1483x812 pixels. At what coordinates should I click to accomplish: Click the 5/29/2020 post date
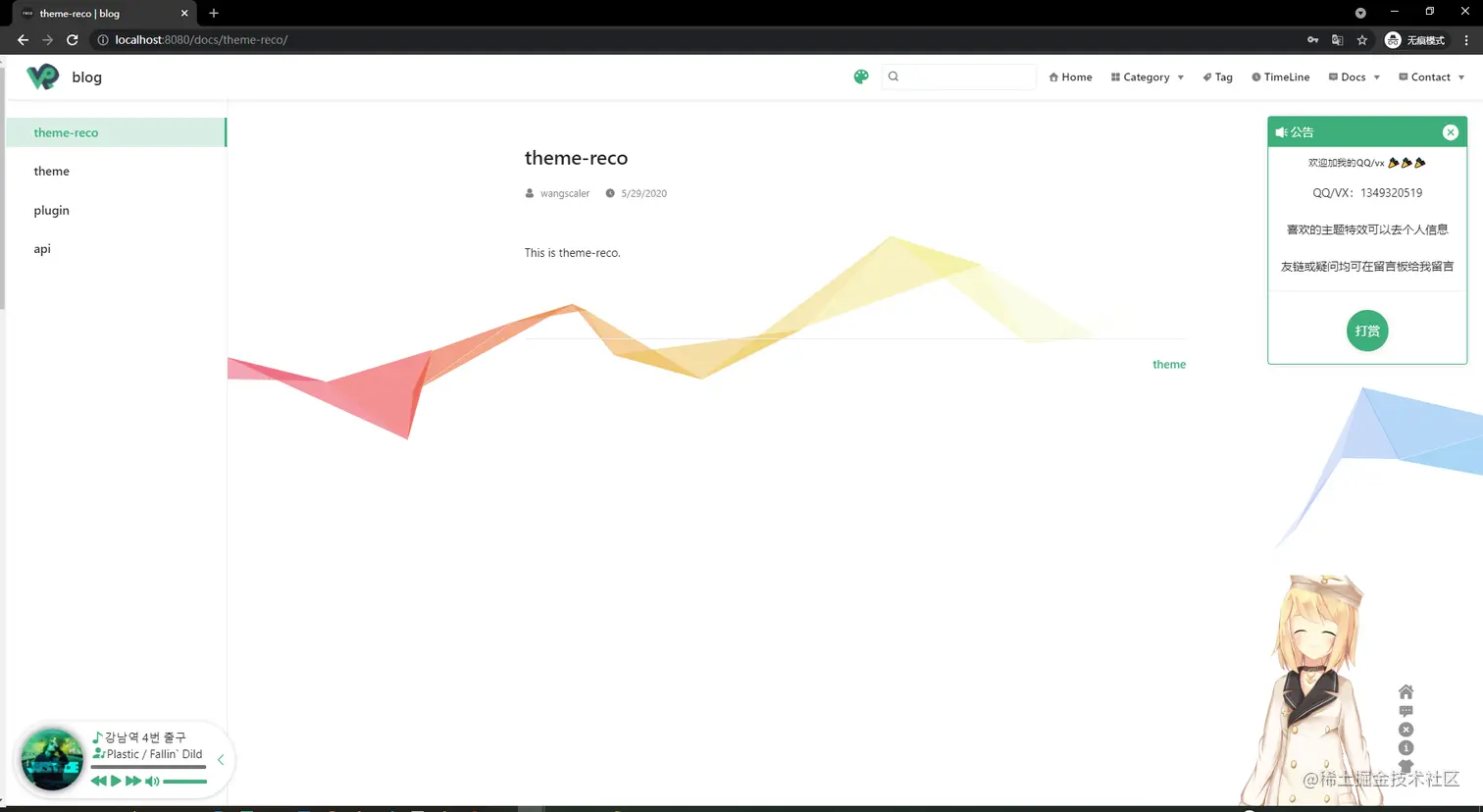643,193
